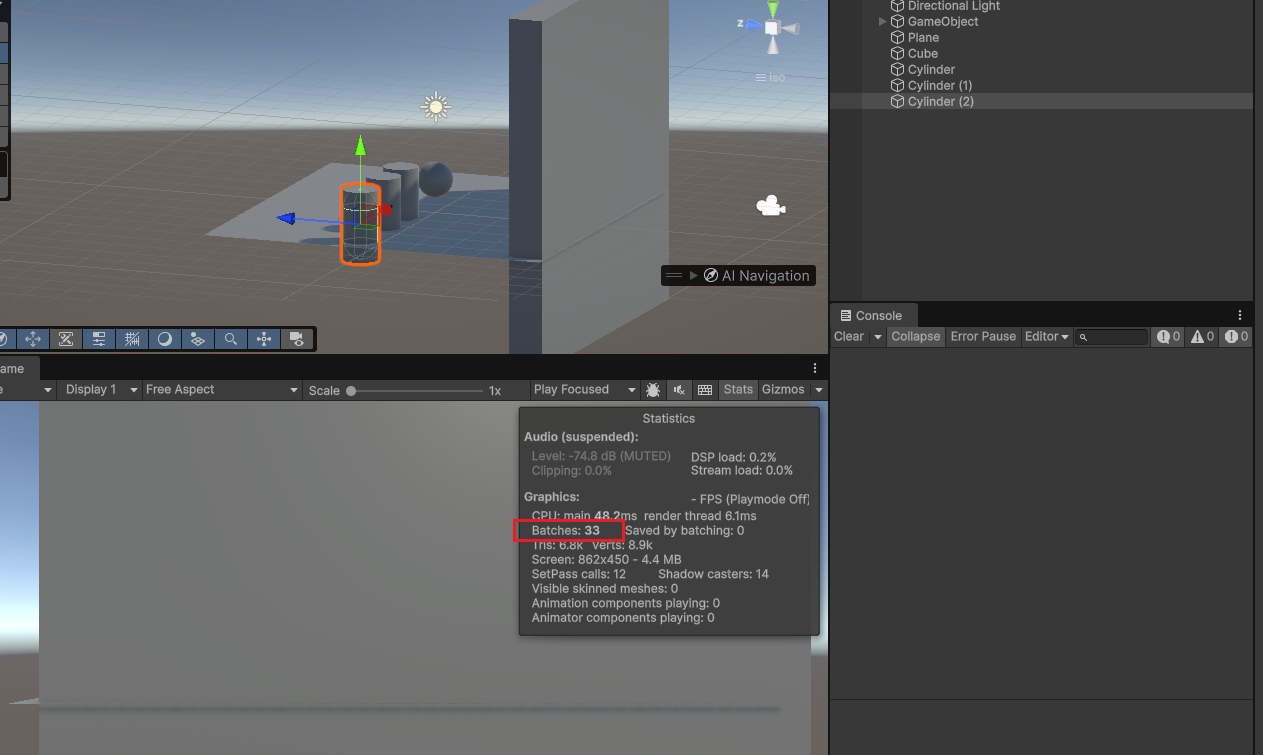Viewport: 1263px width, 755px height.
Task: Toggle the mute audio speaker icon
Action: (679, 390)
